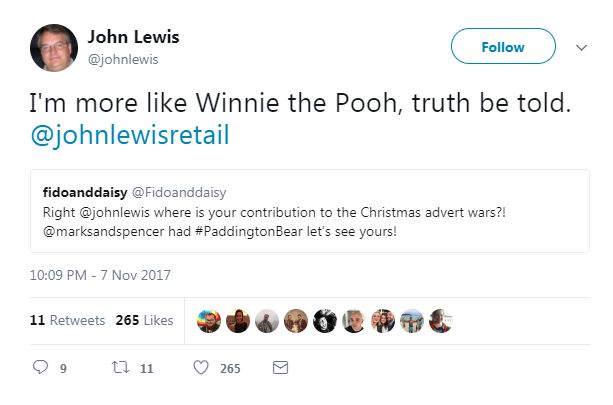Open the quoted tweet text body
This screenshot has height=405, width=613.
pos(274,222)
